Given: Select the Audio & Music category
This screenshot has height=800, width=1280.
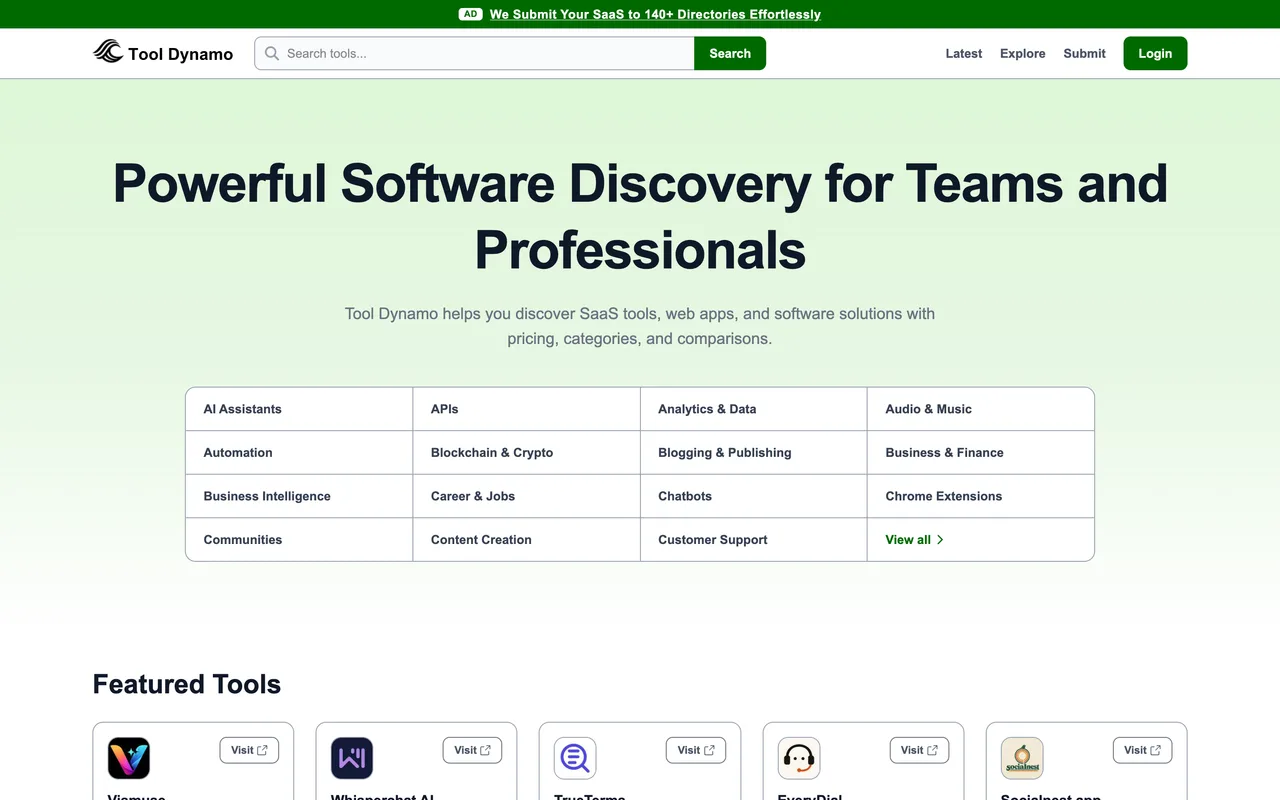Looking at the screenshot, I should point(981,409).
